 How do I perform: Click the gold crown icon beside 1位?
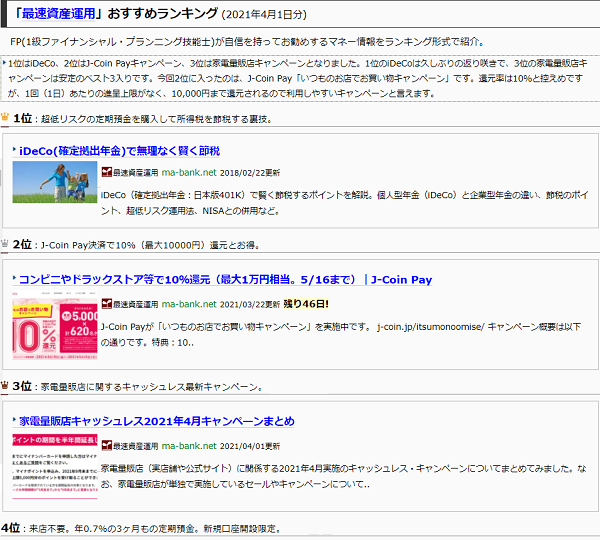coord(5,117)
